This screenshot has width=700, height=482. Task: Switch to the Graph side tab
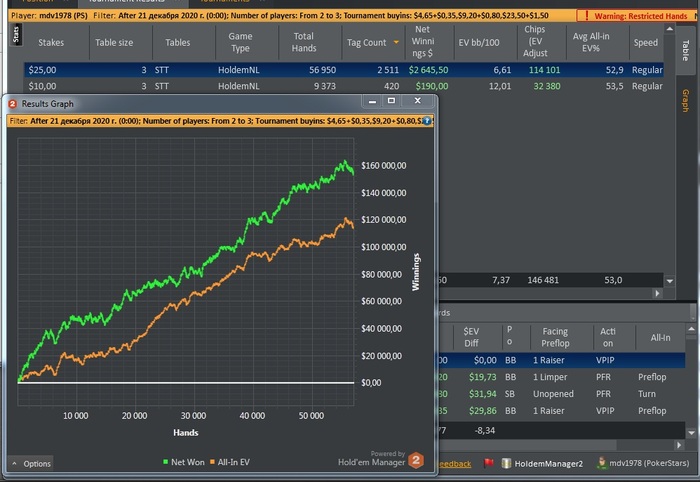pyautogui.click(x=685, y=100)
